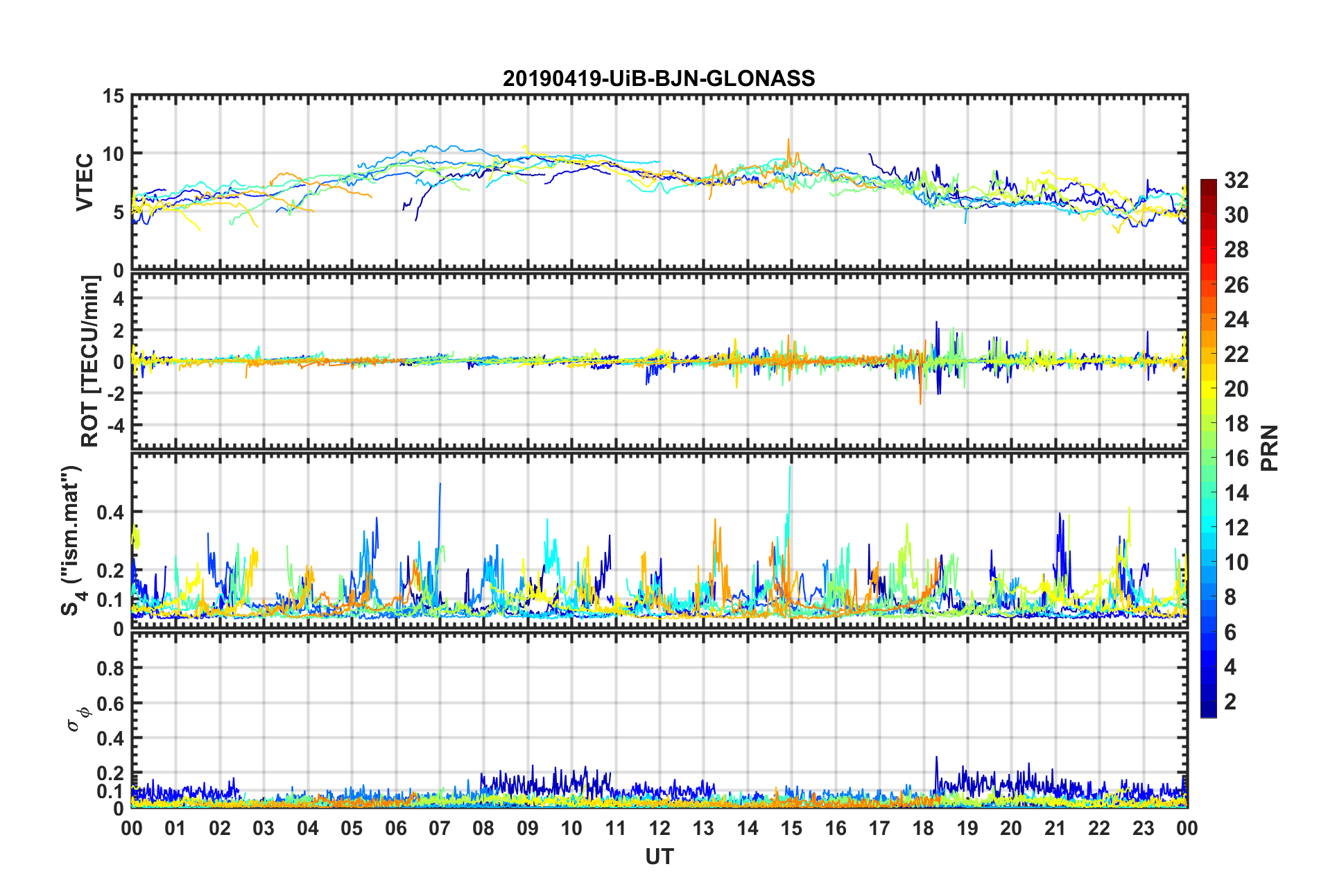The image size is (1319, 896).
Task: Select the S4 ("ism.mat") axis label
Action: pos(73,540)
